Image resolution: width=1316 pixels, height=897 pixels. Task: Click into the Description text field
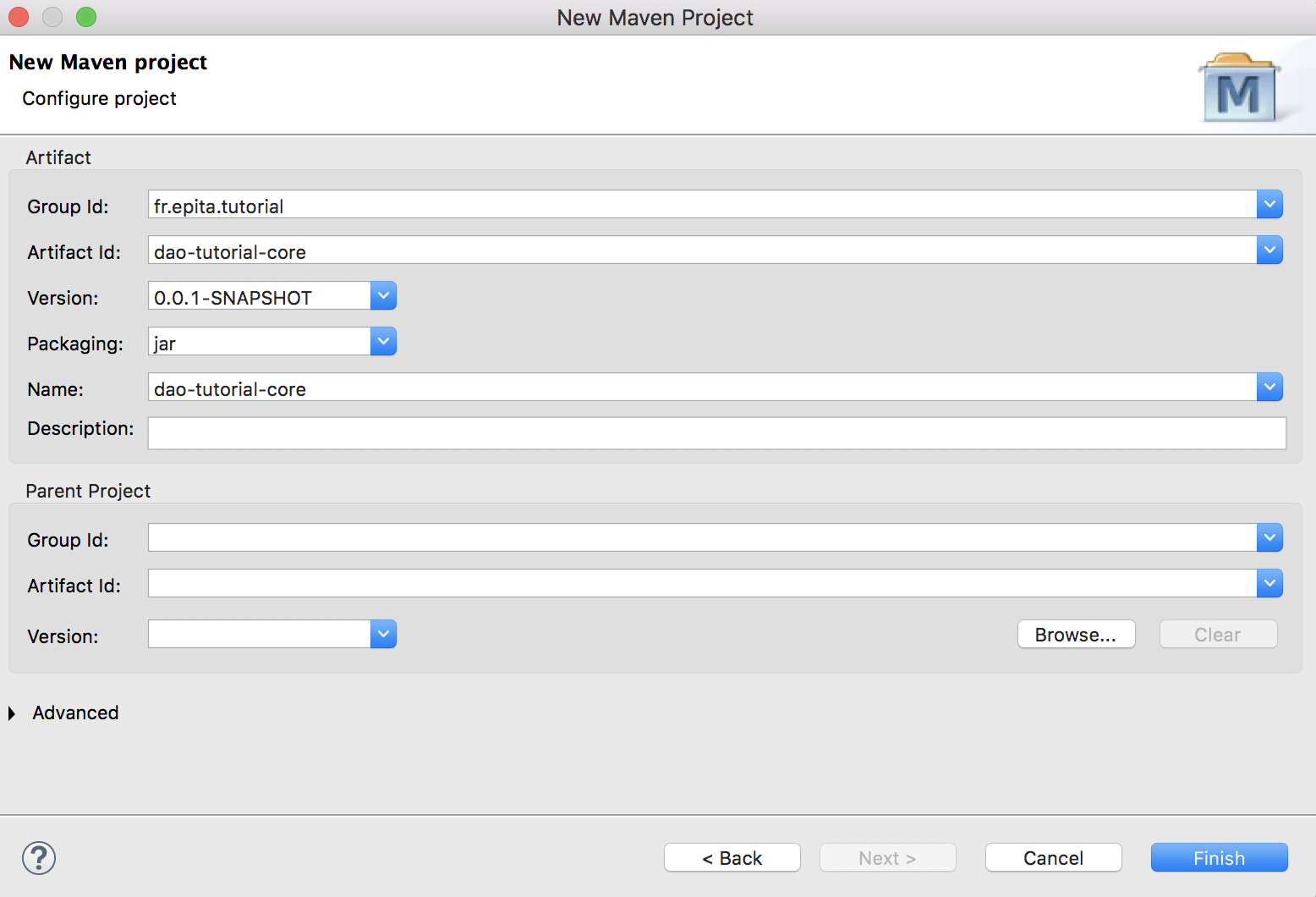[717, 433]
